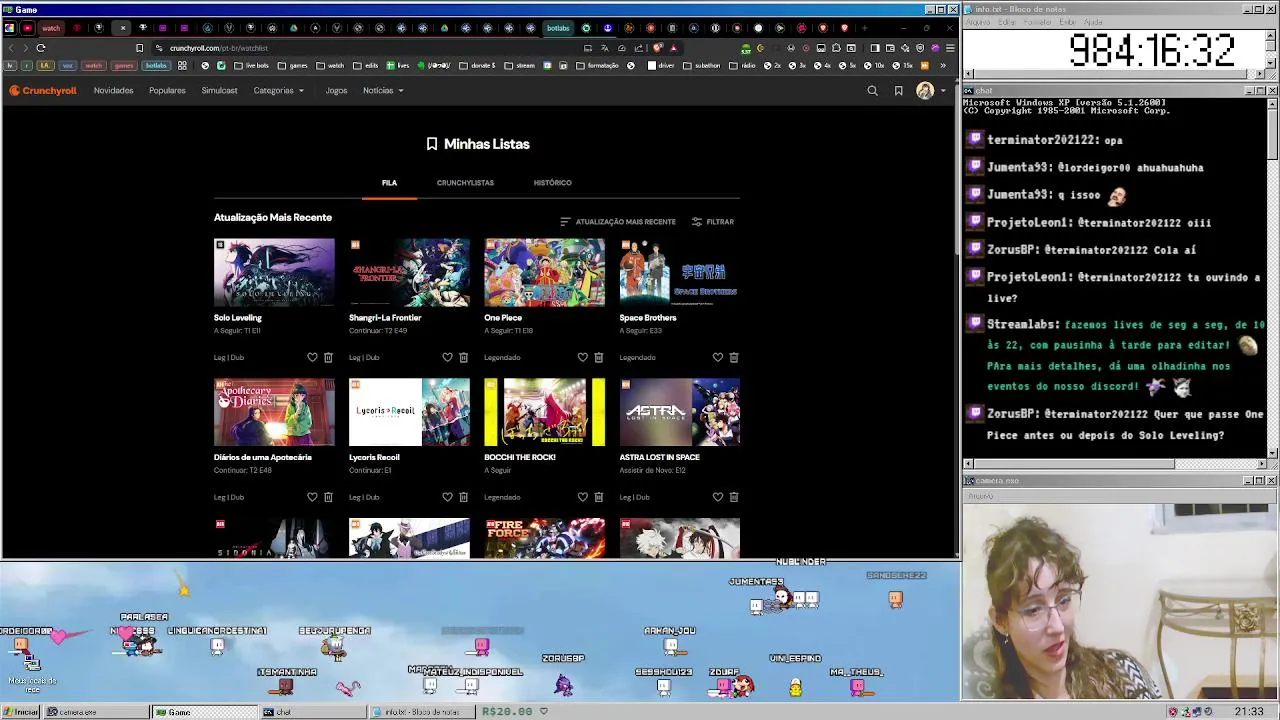Viewport: 1280px width, 720px height.
Task: Open the live bots bookmark folder
Action: (252, 66)
